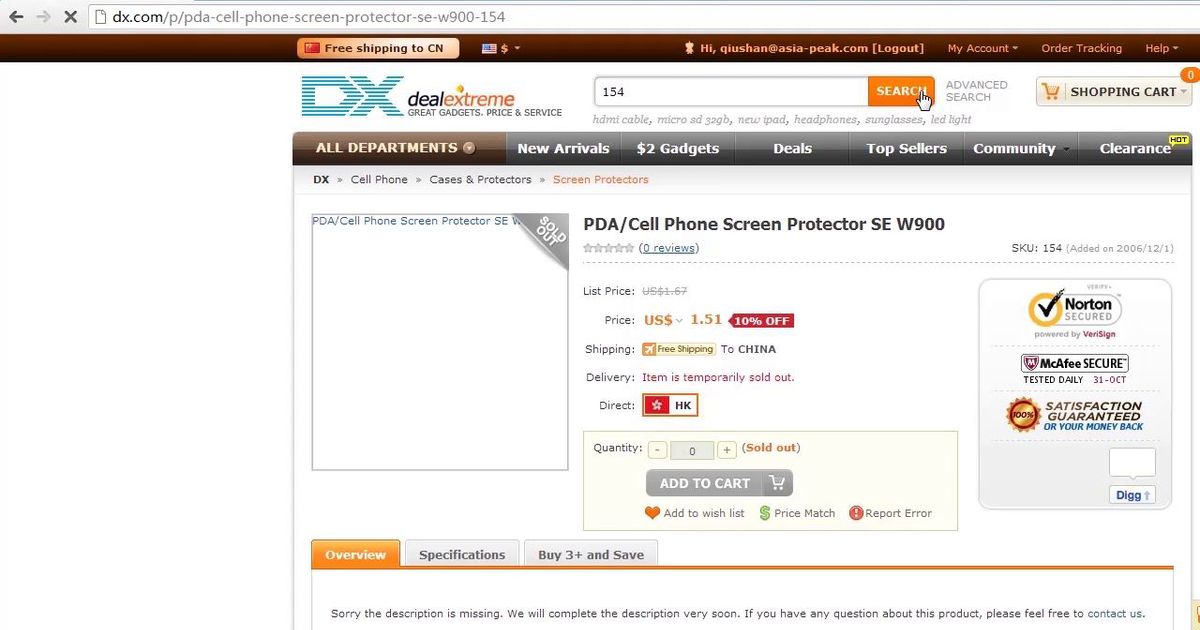The image size is (1200, 630).
Task: Increase quantity with plus button
Action: pyautogui.click(x=727, y=450)
